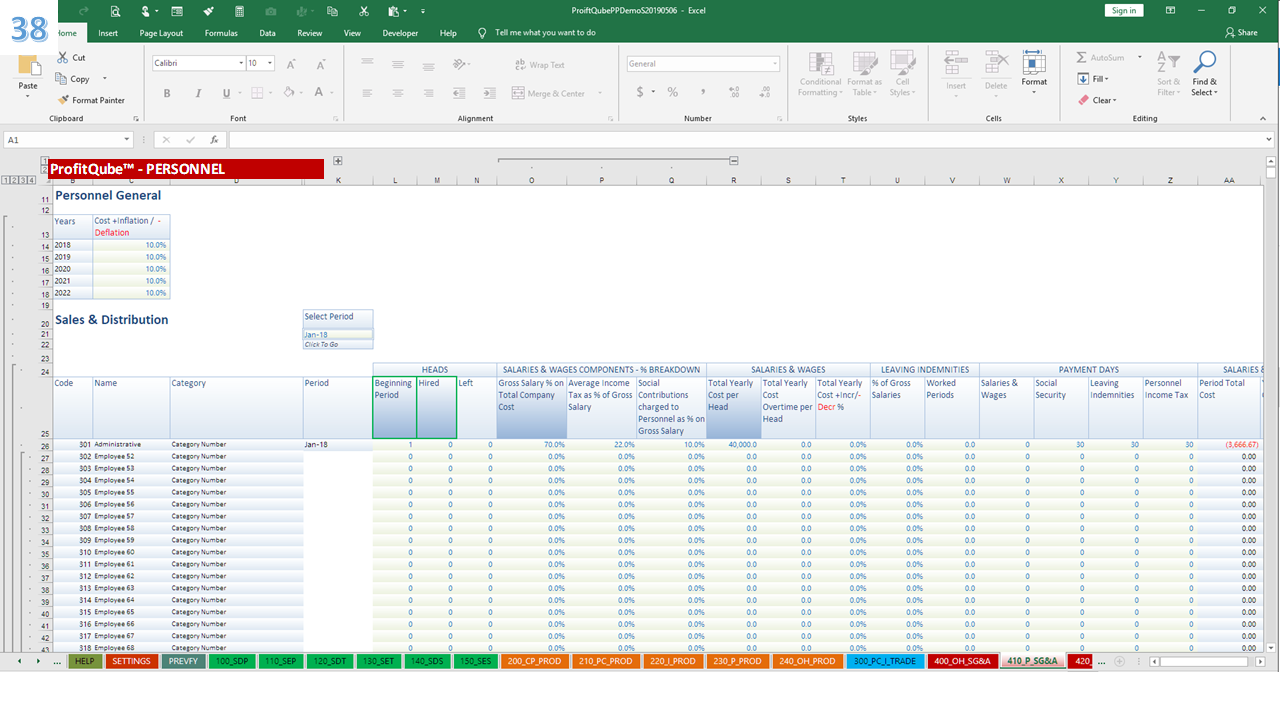1280x720 pixels.
Task: Toggle Underline formatting
Action: (226, 93)
